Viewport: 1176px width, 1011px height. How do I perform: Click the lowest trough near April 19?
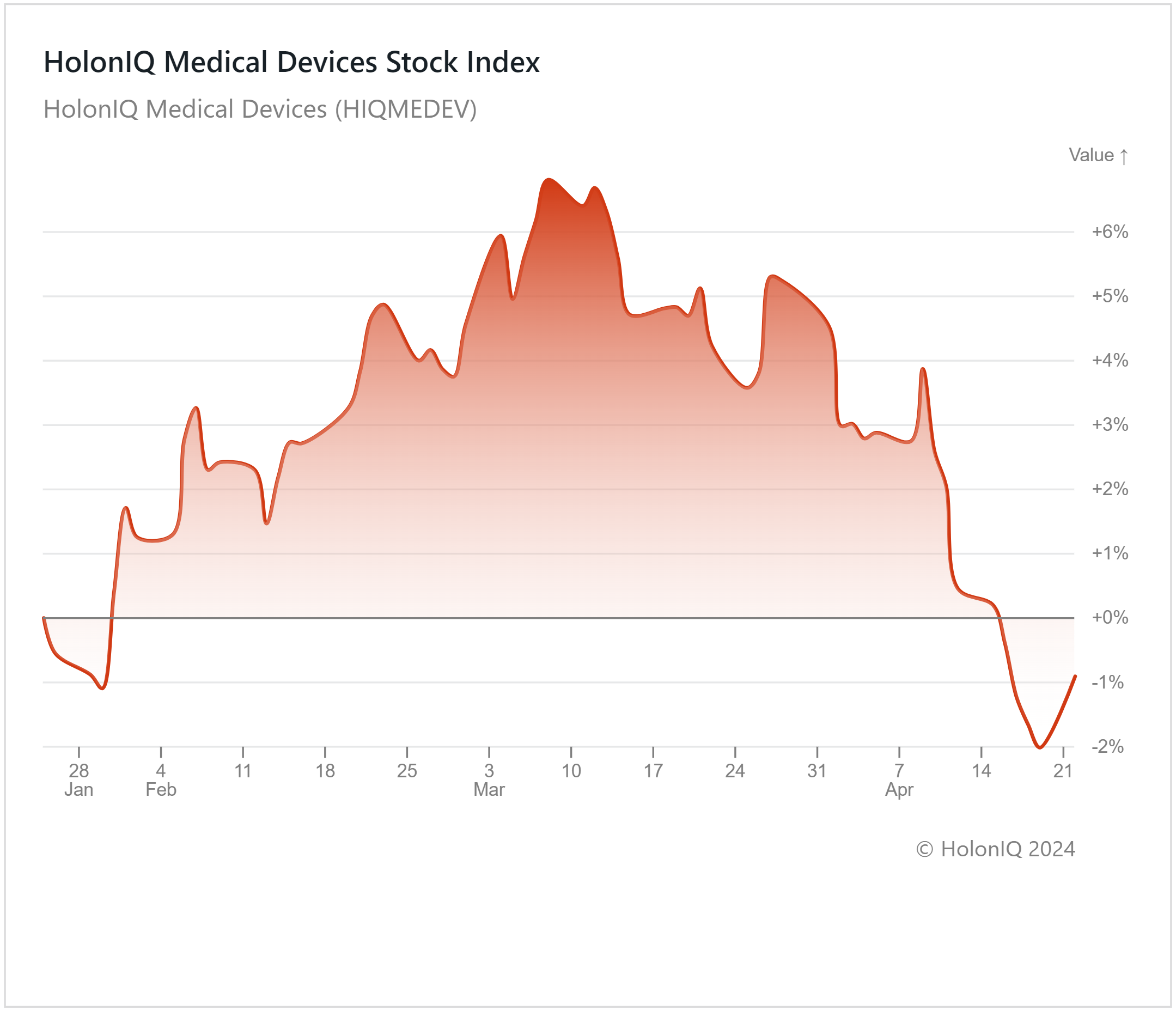pyautogui.click(x=1039, y=747)
